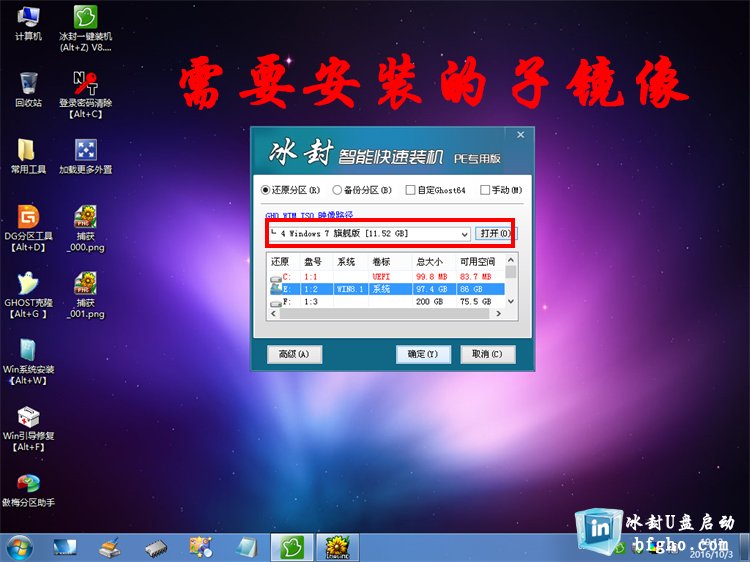Click the brush/scanner taskbar icon

(x=110, y=548)
